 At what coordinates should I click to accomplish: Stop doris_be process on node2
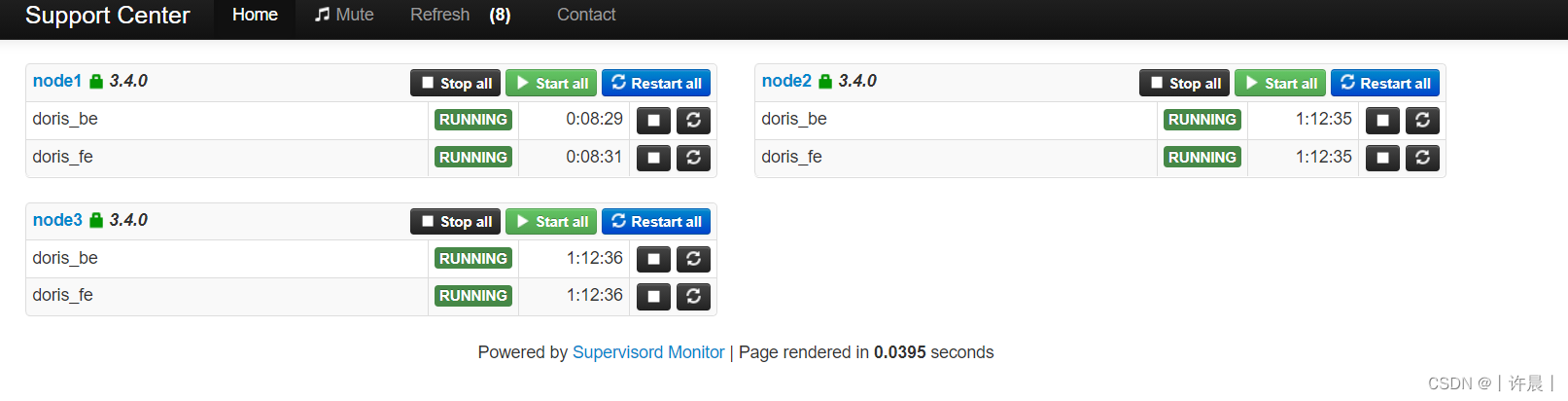1382,121
